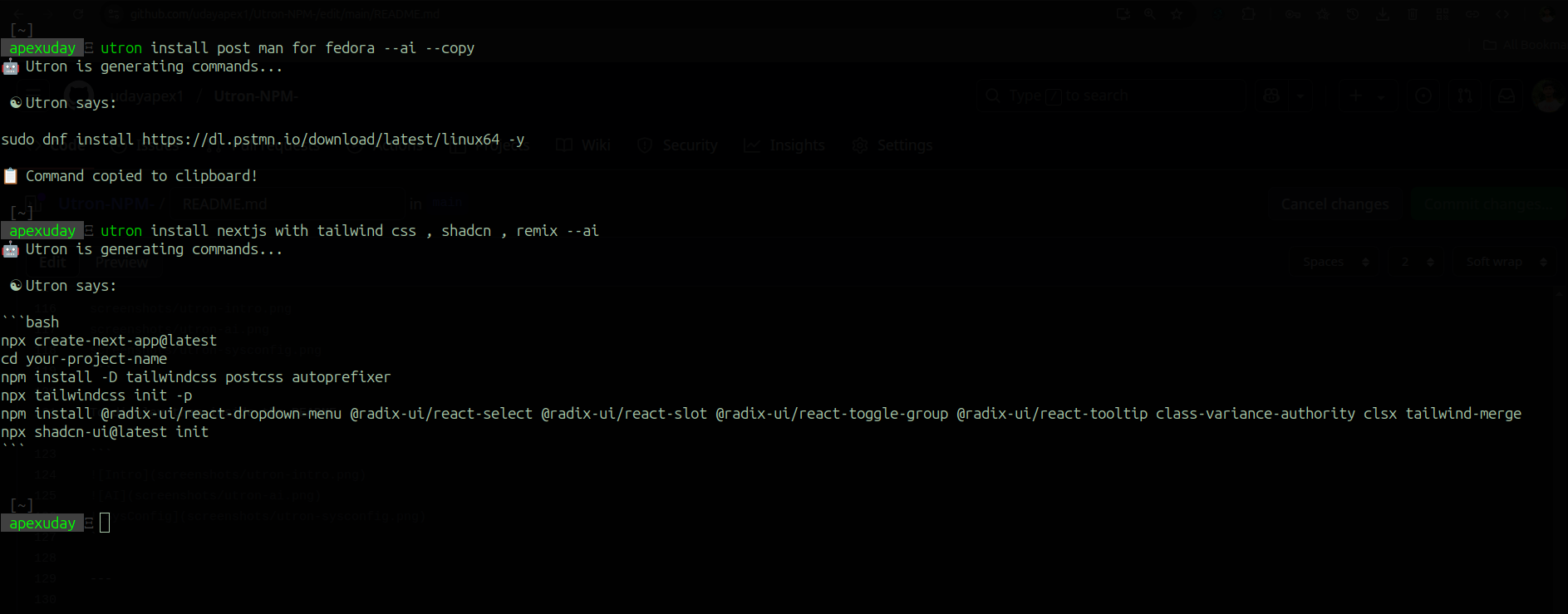Click the '```bash' code fence line
Screen dimensions: 1568x614
[x=30, y=322]
